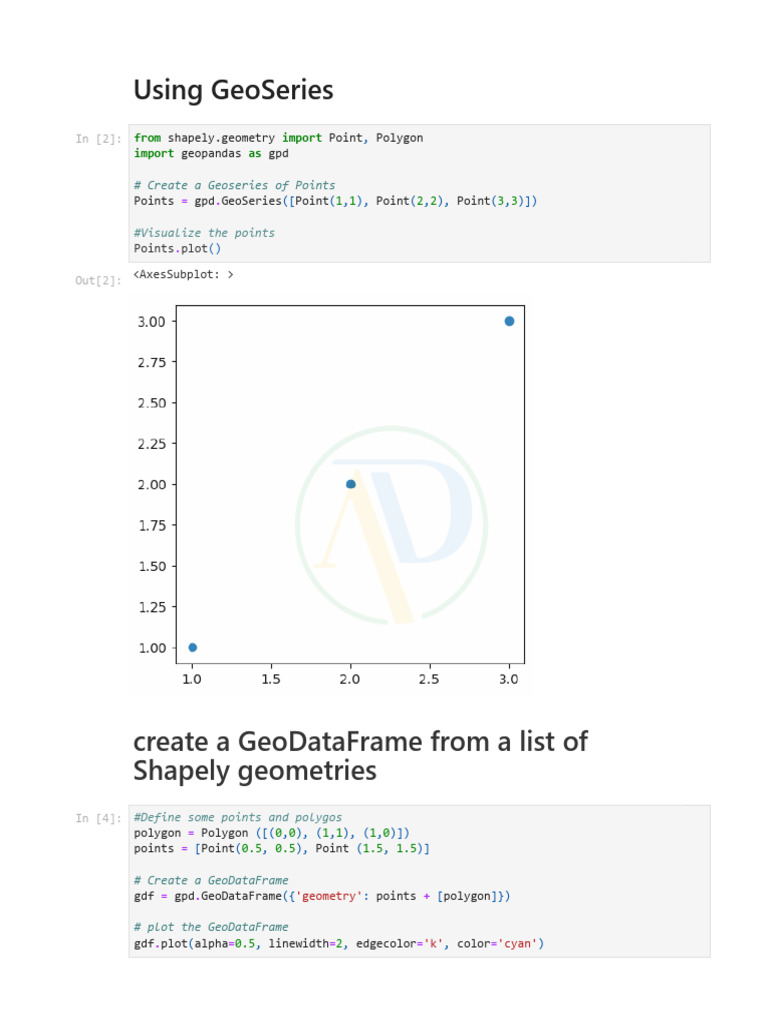Click the In [4] cell prompt
The image size is (768, 1024).
pyautogui.click(x=98, y=819)
